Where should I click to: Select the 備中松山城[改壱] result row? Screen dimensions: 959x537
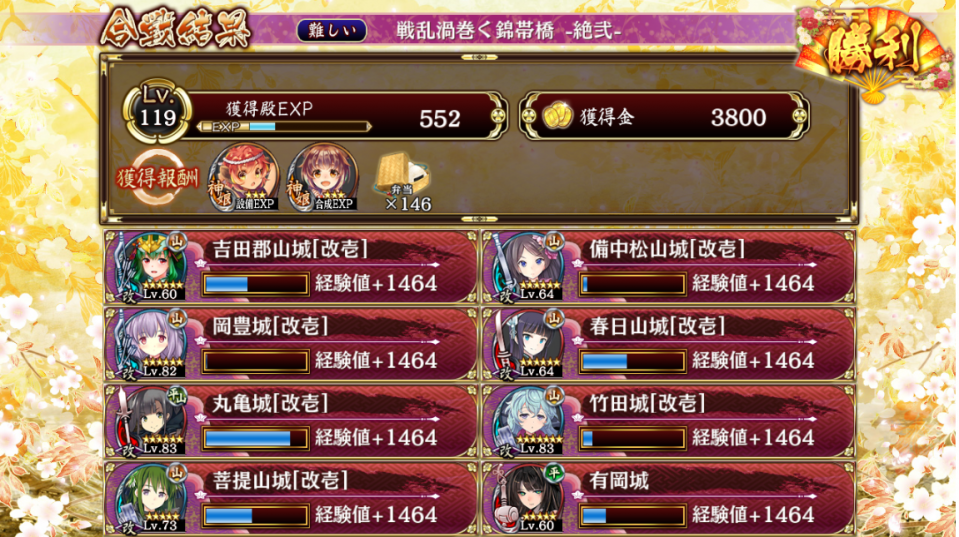click(x=668, y=267)
